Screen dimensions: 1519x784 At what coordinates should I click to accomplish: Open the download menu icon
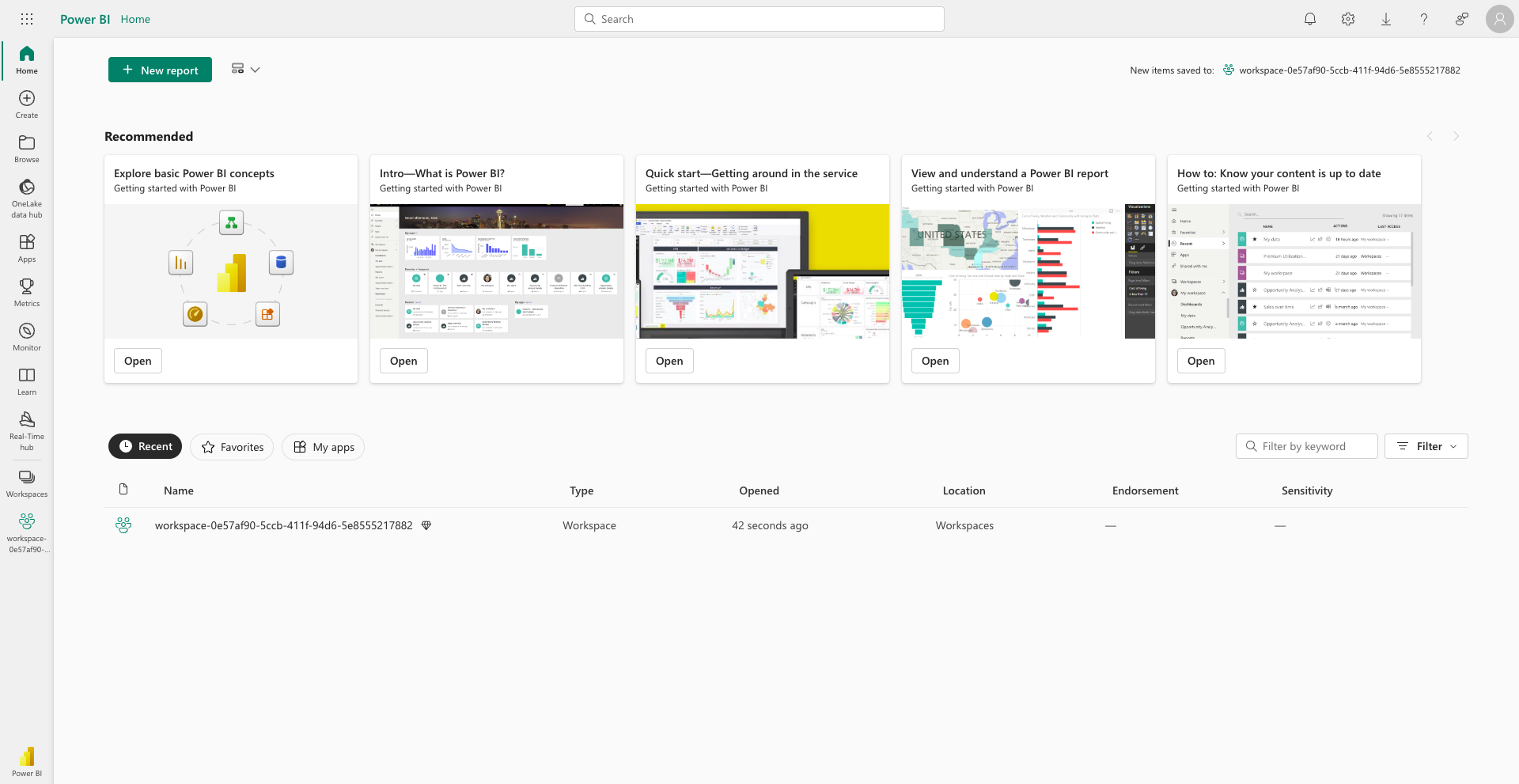(x=1386, y=19)
